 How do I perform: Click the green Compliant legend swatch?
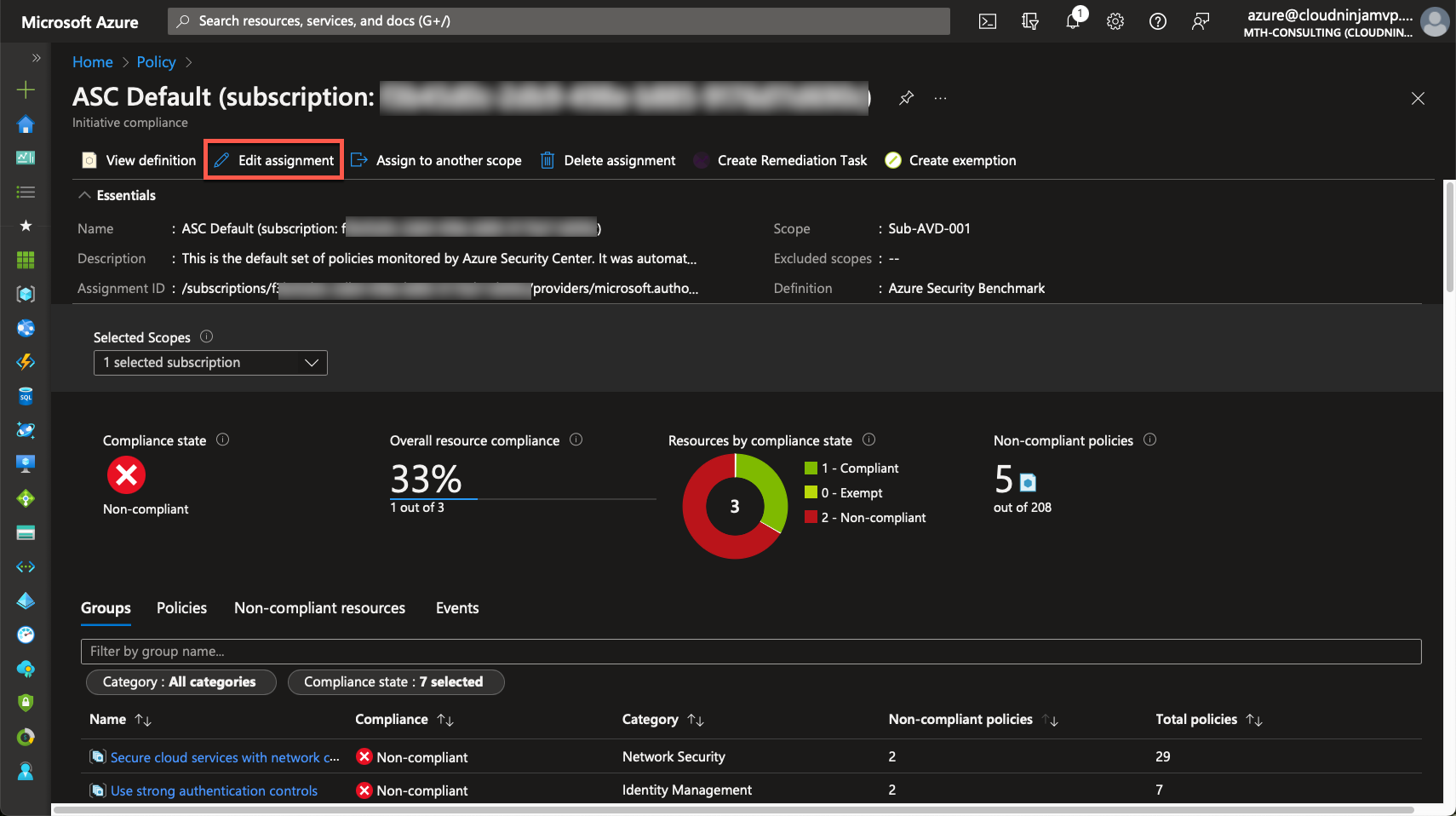811,468
